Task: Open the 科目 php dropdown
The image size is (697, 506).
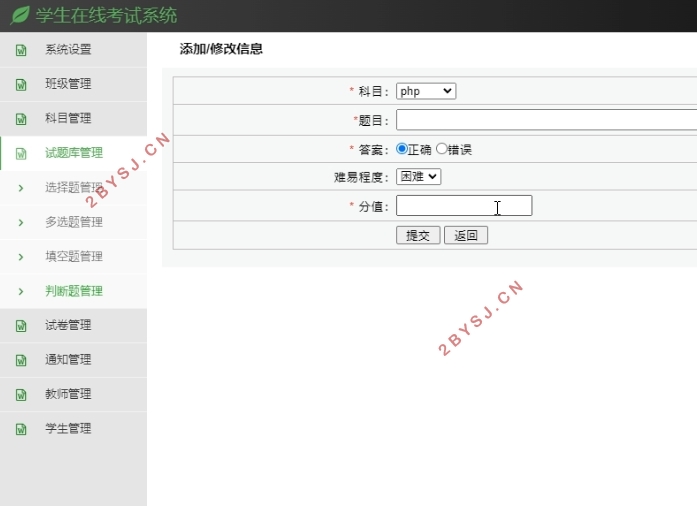Action: pos(426,91)
